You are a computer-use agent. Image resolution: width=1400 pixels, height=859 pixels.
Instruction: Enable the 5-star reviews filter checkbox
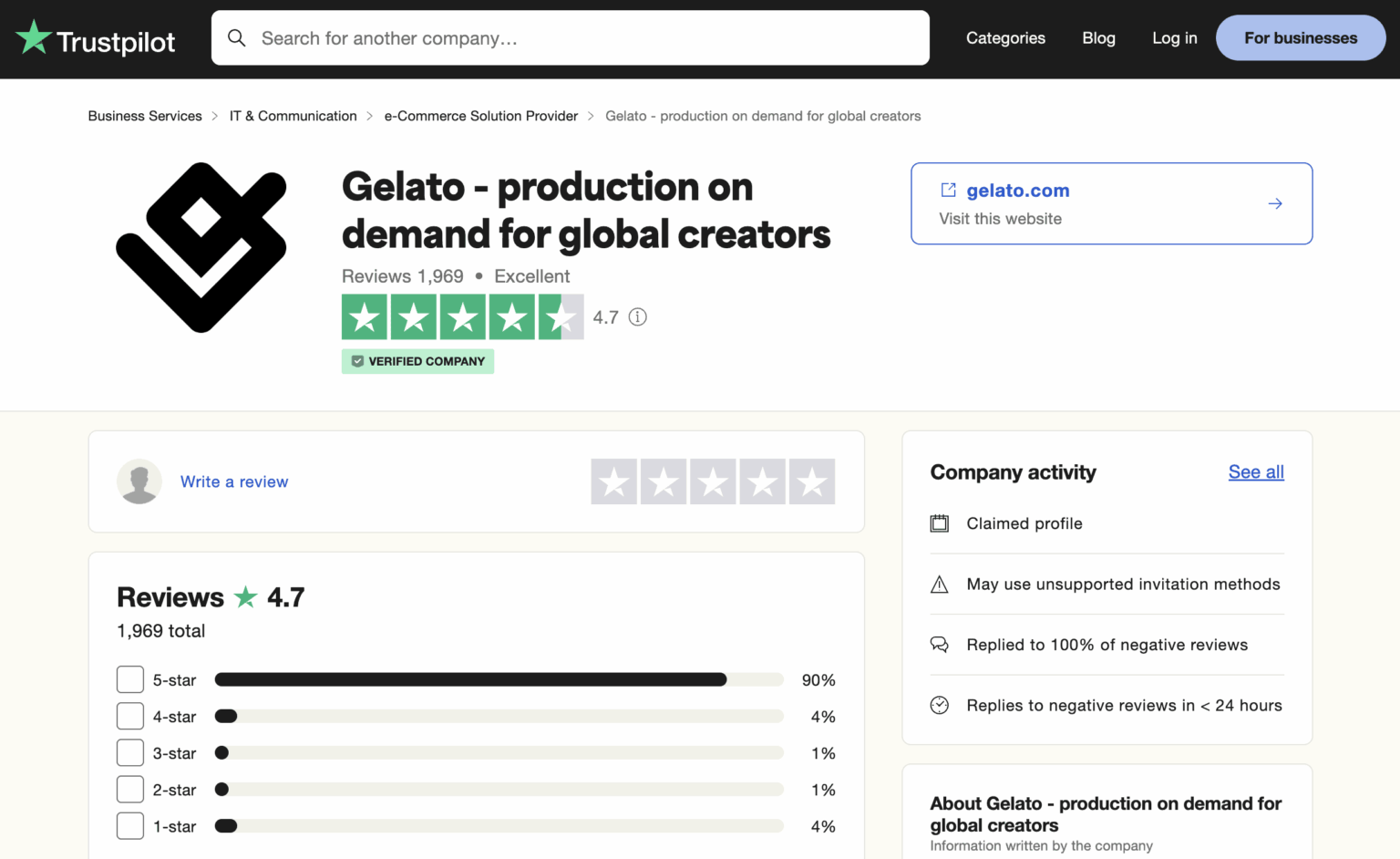tap(130, 679)
